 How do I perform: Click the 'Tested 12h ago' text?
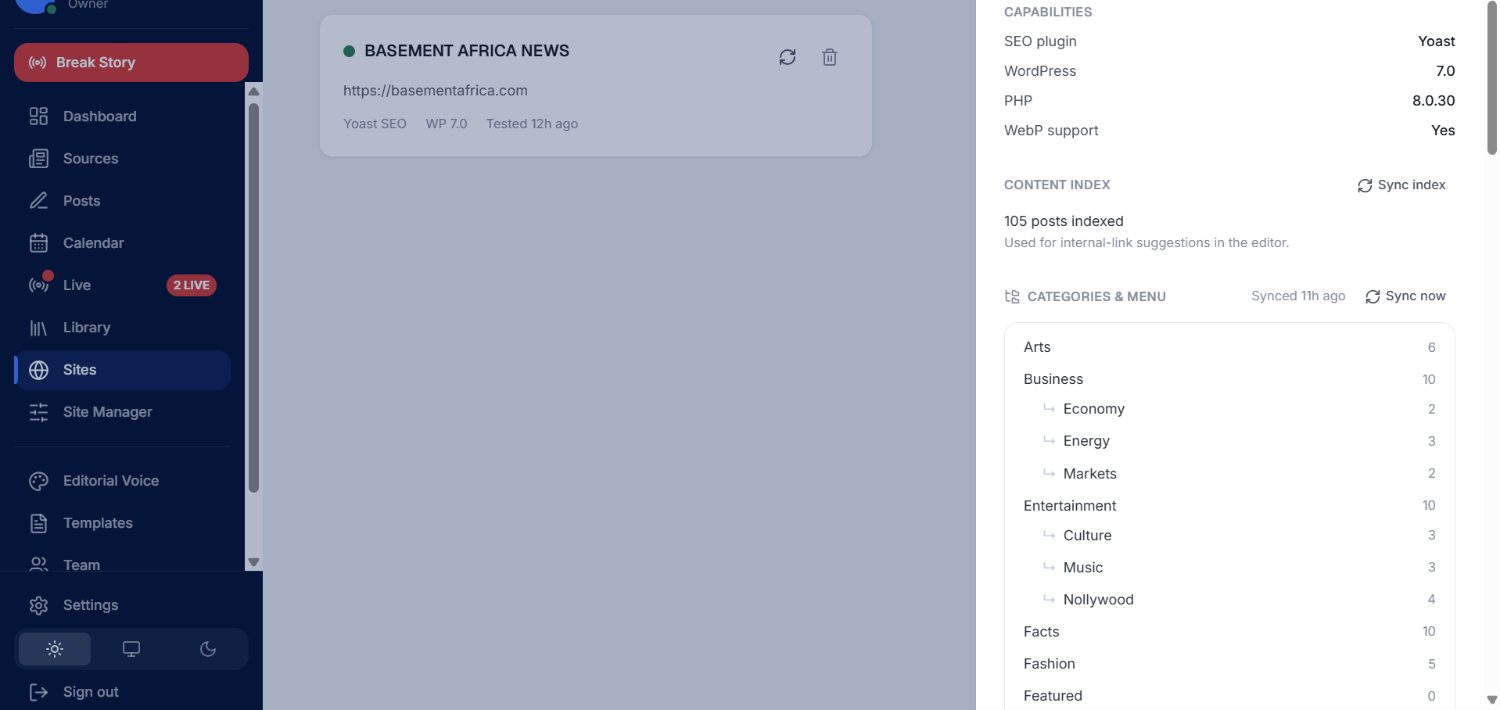coord(532,124)
